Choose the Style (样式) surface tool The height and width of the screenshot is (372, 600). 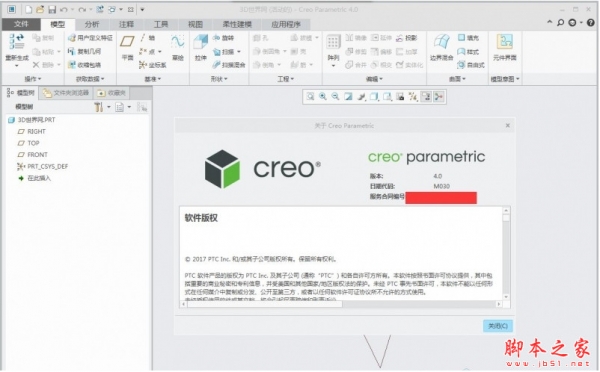pyautogui.click(x=468, y=52)
